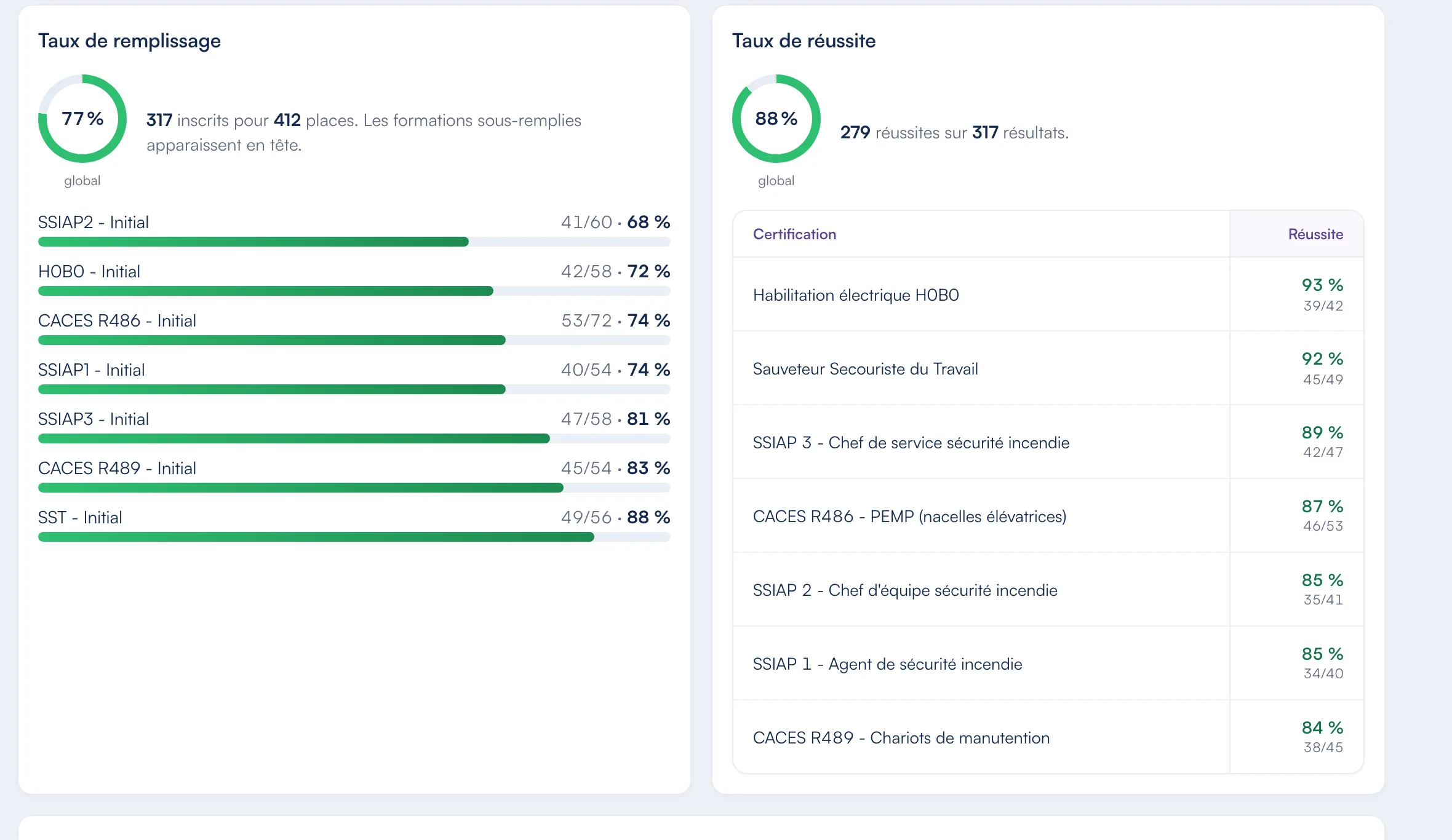1452x840 pixels.
Task: Click the 45/54 · 83 % value
Action: coord(615,468)
